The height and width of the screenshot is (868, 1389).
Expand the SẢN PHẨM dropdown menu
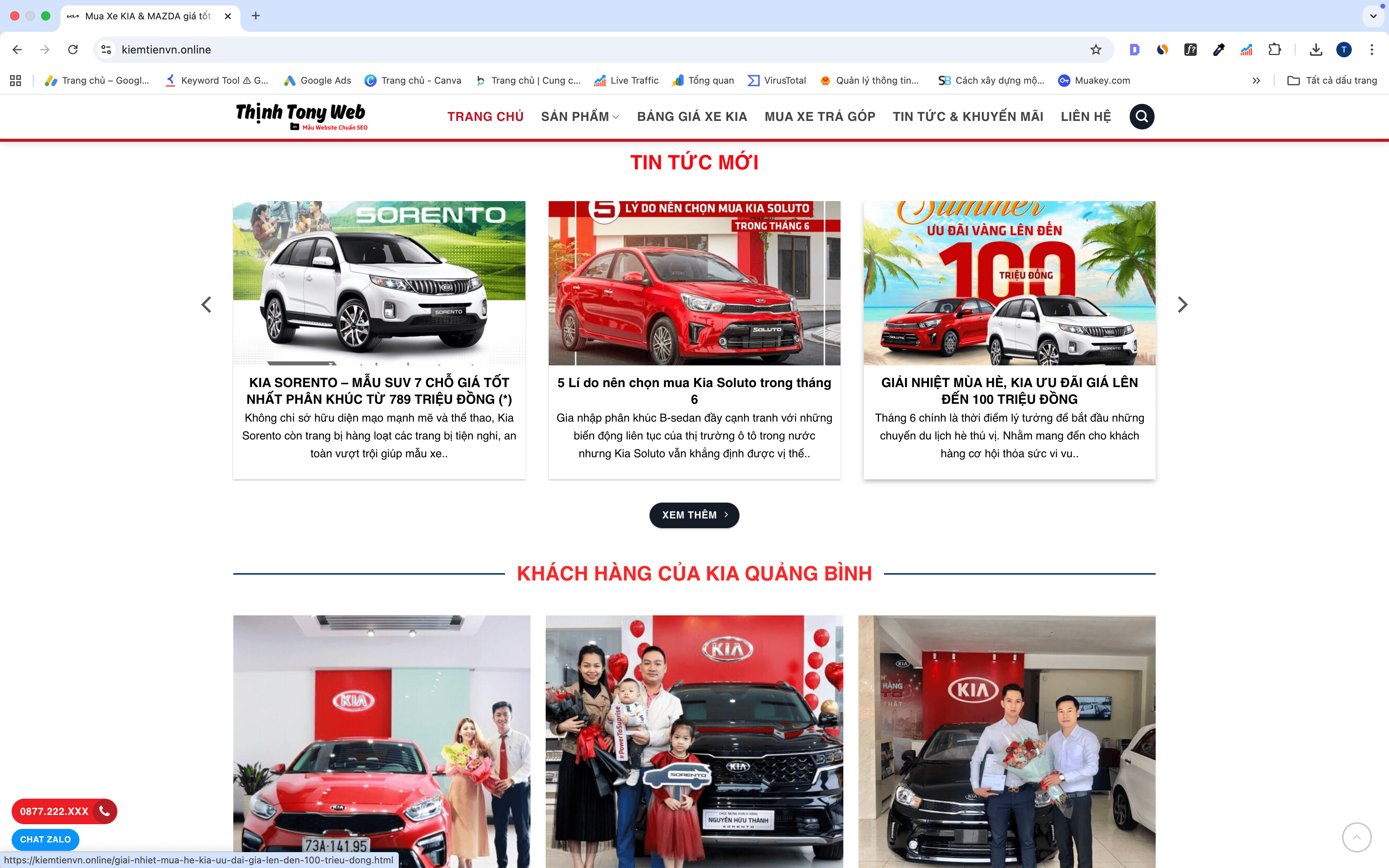(579, 117)
